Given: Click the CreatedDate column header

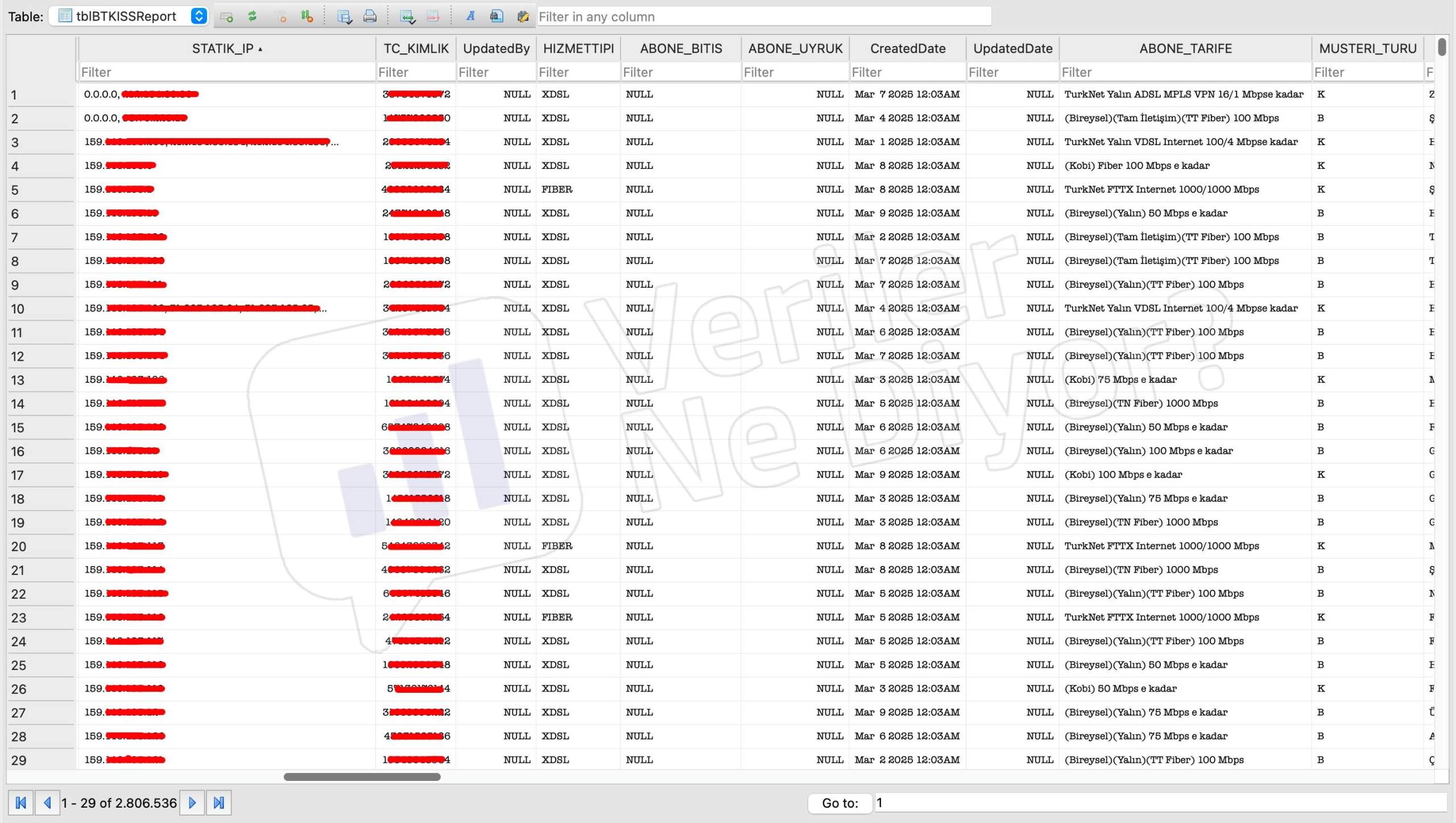Looking at the screenshot, I should [907, 48].
